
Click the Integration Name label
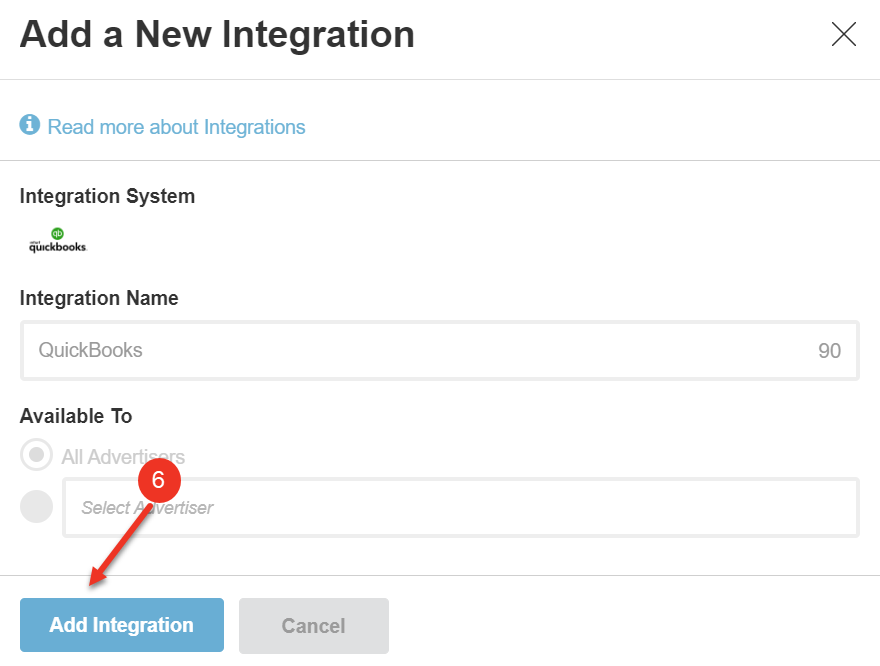pyautogui.click(x=99, y=298)
